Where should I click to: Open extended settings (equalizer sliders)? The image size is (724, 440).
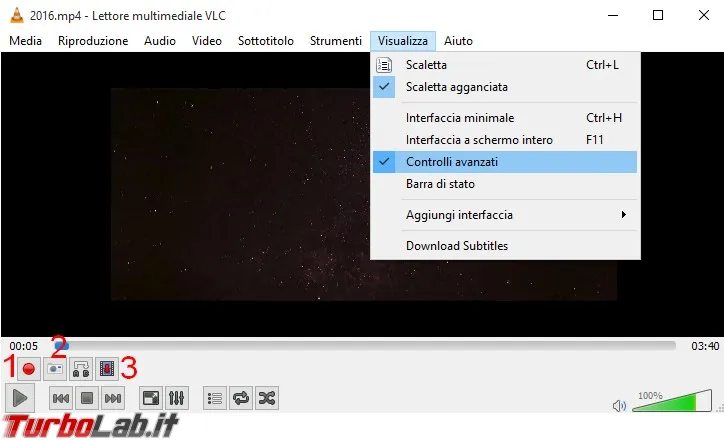point(176,398)
